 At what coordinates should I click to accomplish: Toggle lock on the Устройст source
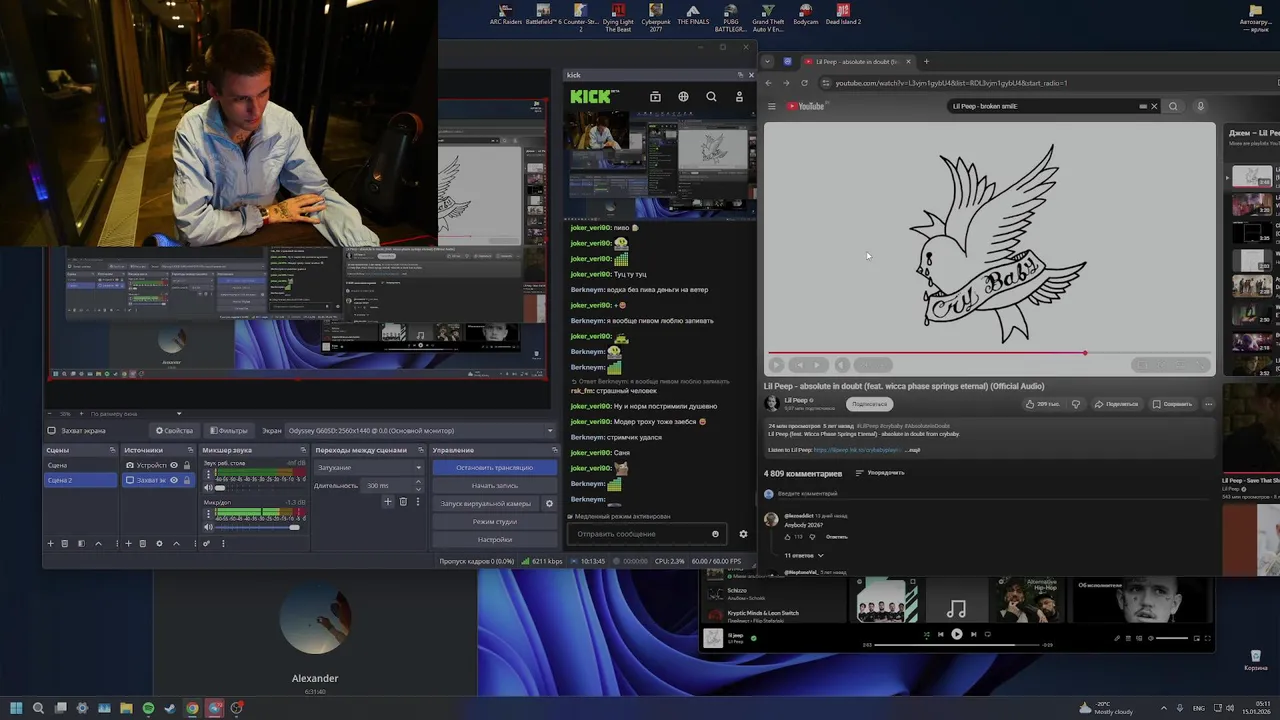(x=186, y=465)
